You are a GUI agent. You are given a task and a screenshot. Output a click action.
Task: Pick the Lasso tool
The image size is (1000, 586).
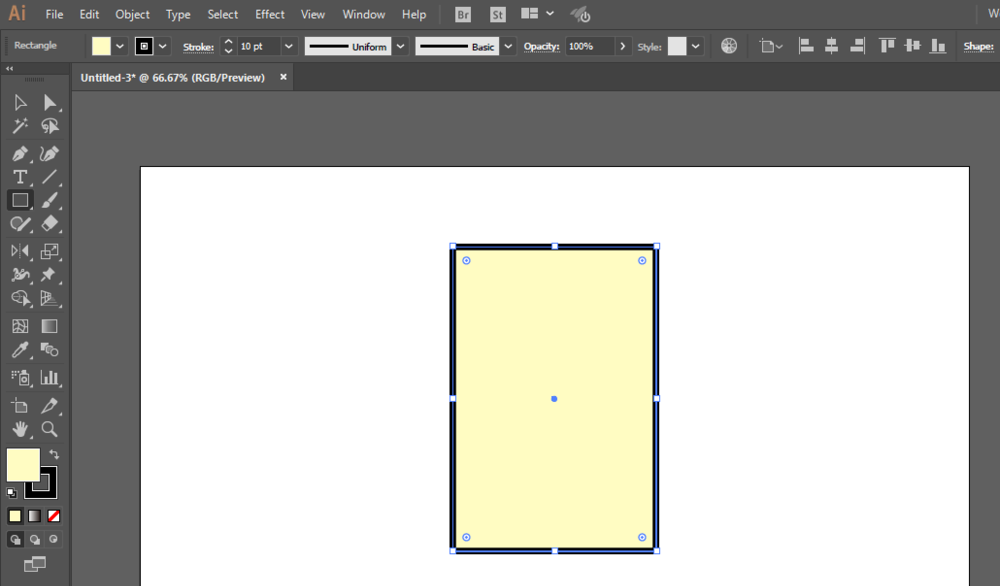pos(50,126)
